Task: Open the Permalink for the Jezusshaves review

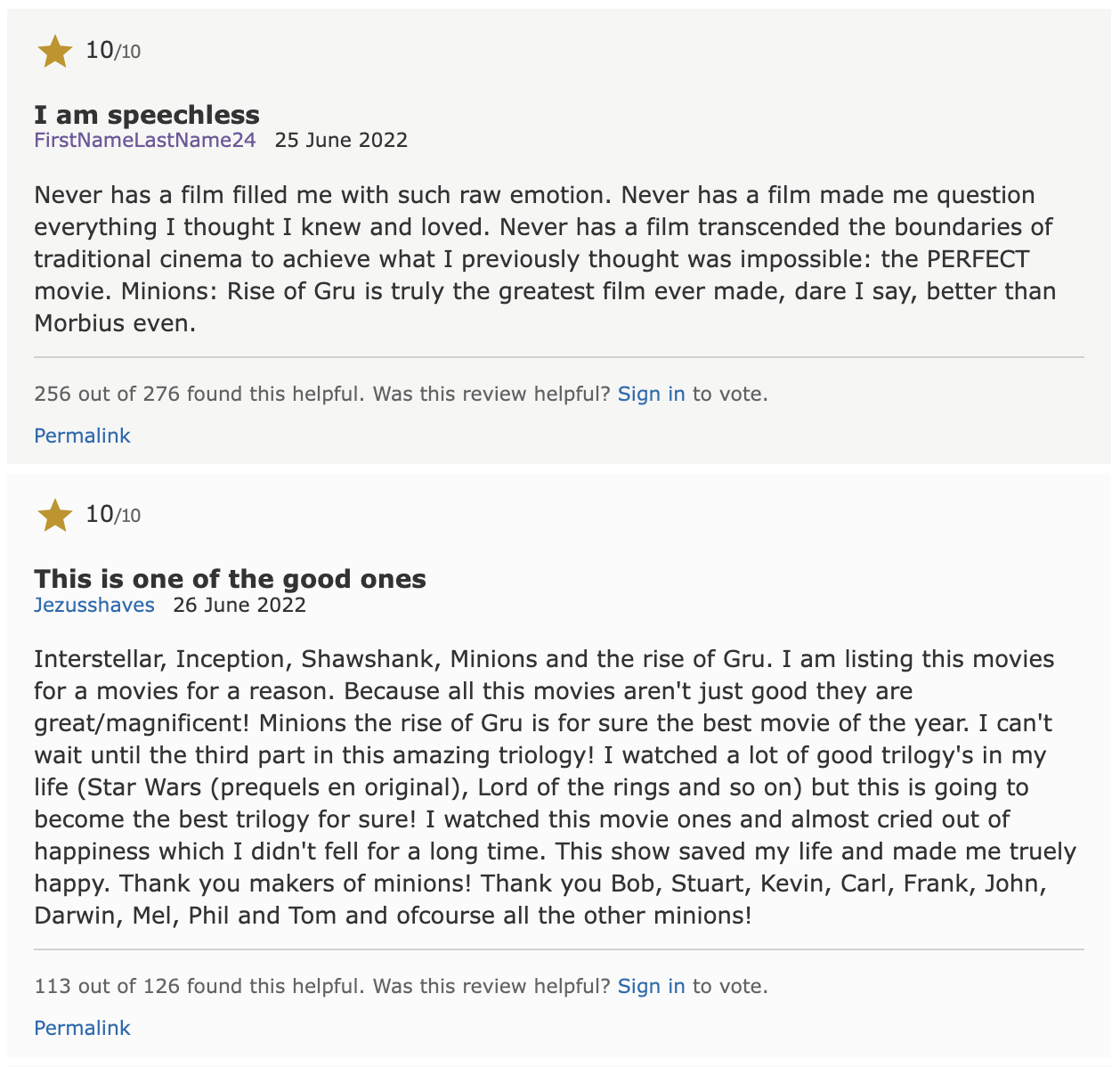Action: point(82,1028)
